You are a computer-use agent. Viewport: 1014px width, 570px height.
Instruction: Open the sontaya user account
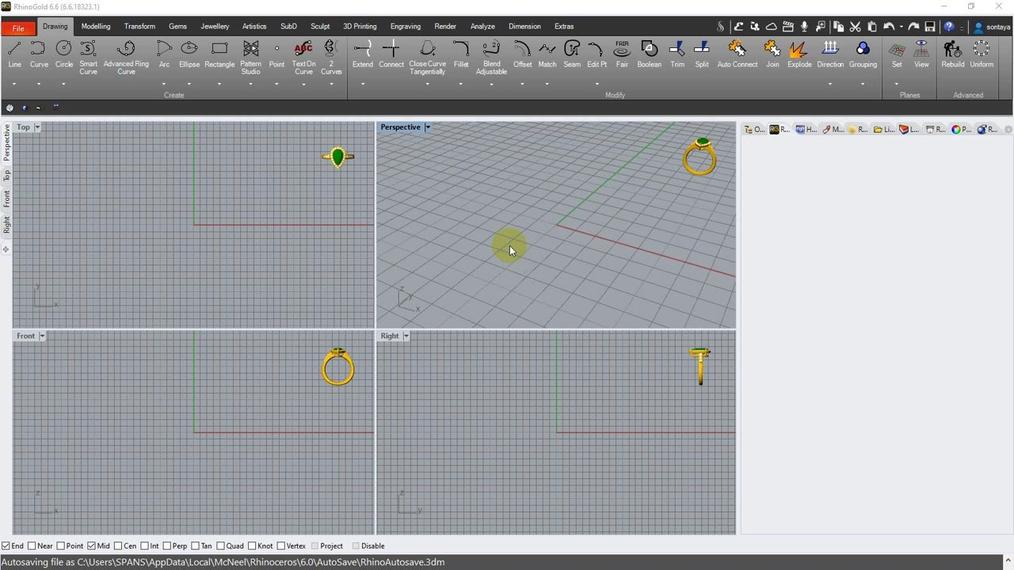coord(993,27)
